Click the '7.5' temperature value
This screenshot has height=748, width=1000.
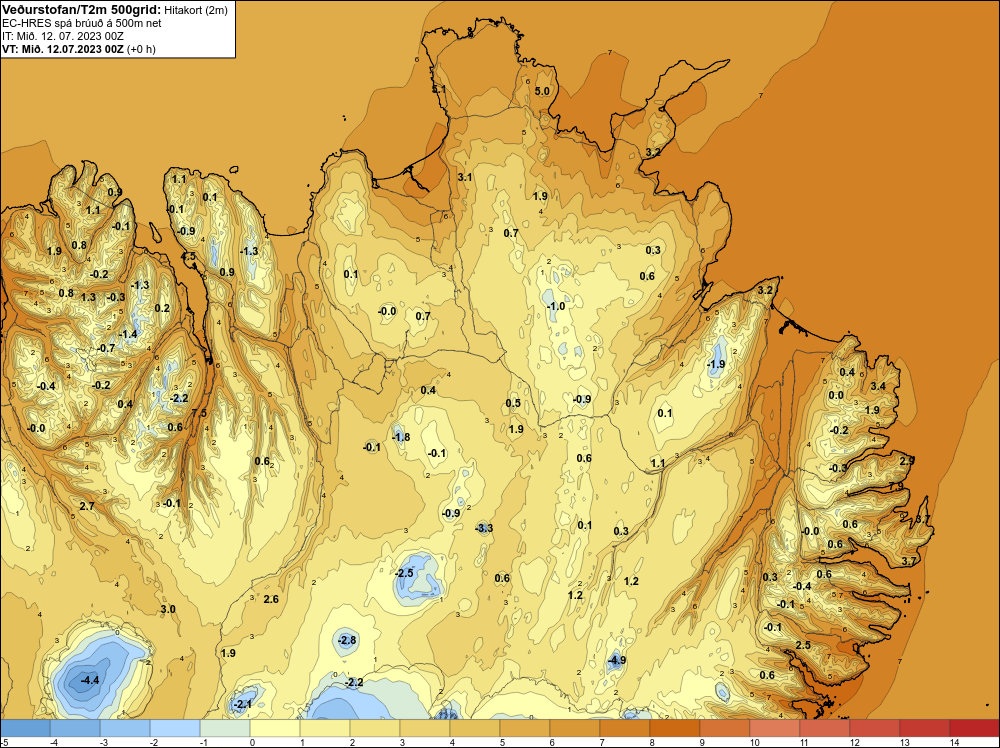pos(199,413)
